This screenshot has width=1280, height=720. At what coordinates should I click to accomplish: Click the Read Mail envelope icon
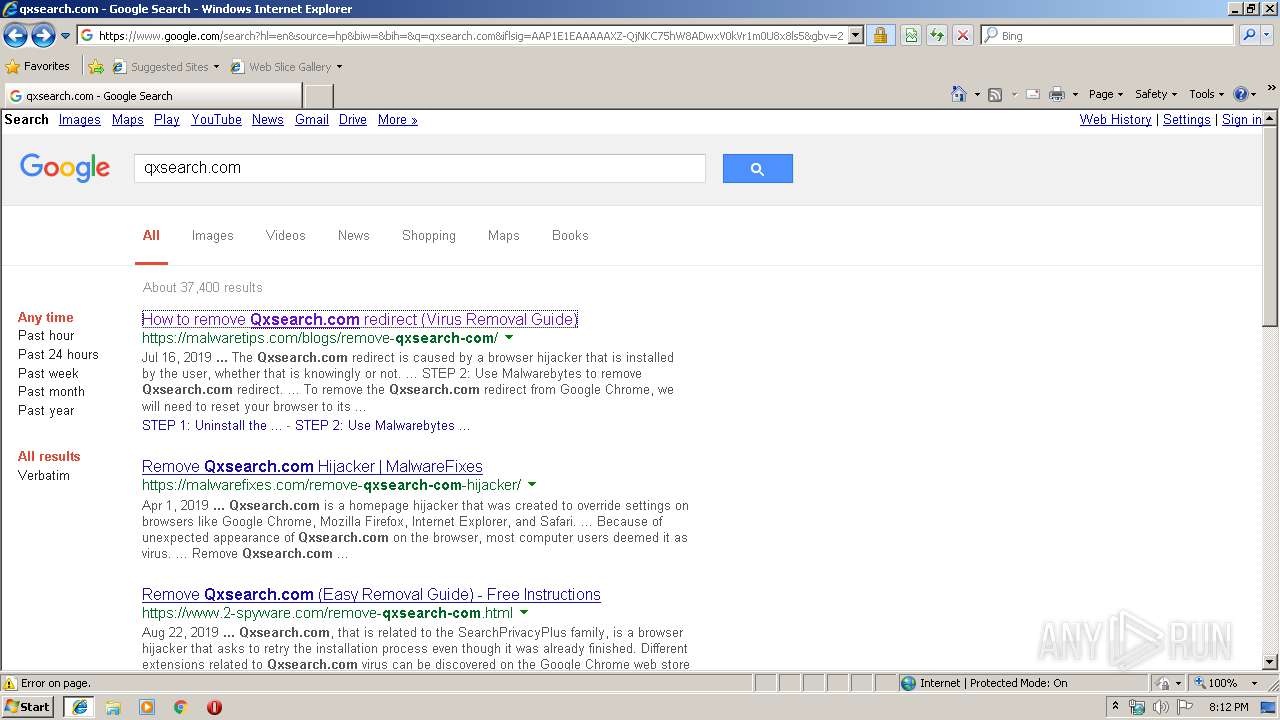[x=1033, y=94]
